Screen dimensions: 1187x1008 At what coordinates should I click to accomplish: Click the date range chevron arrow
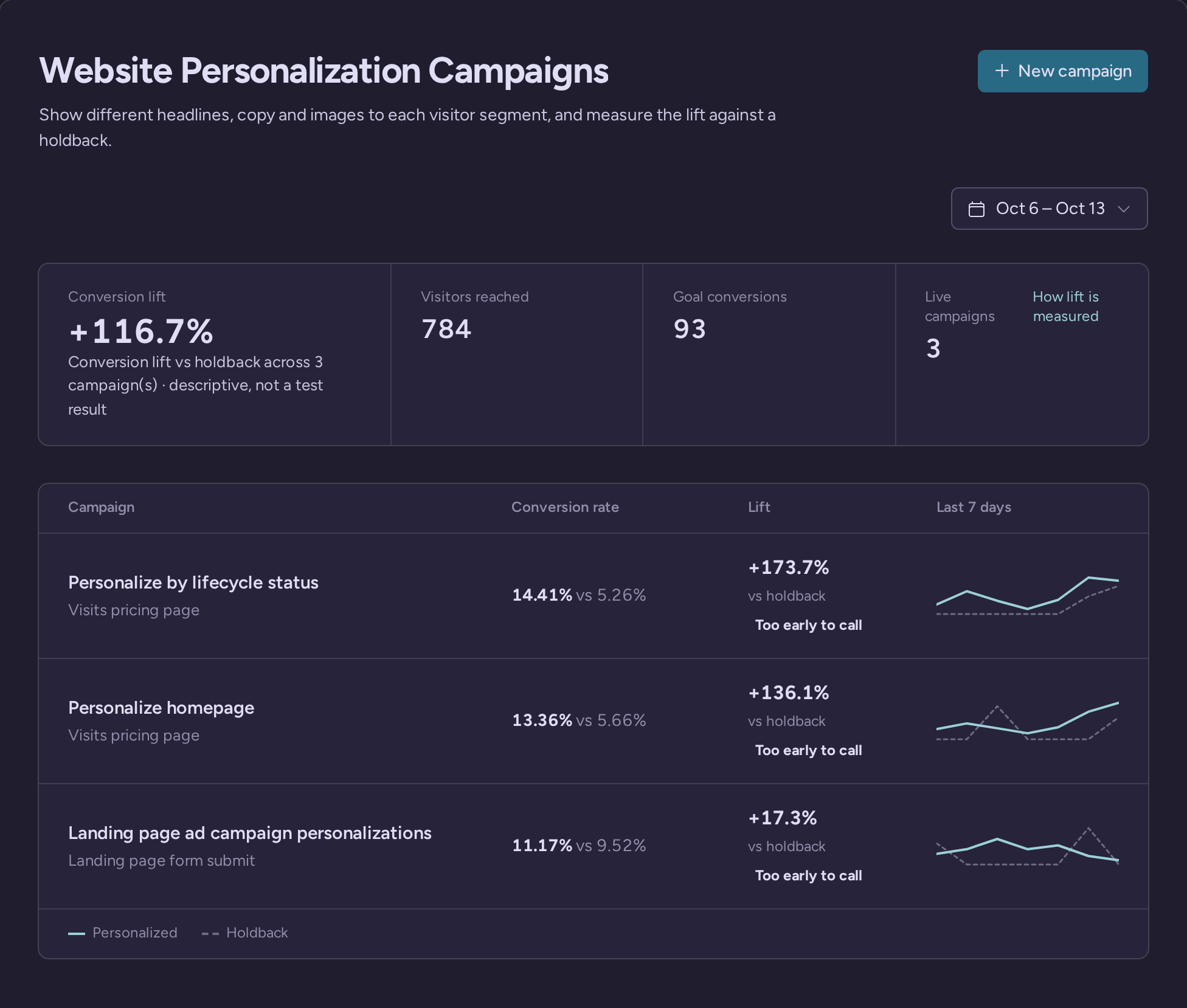pyautogui.click(x=1124, y=209)
